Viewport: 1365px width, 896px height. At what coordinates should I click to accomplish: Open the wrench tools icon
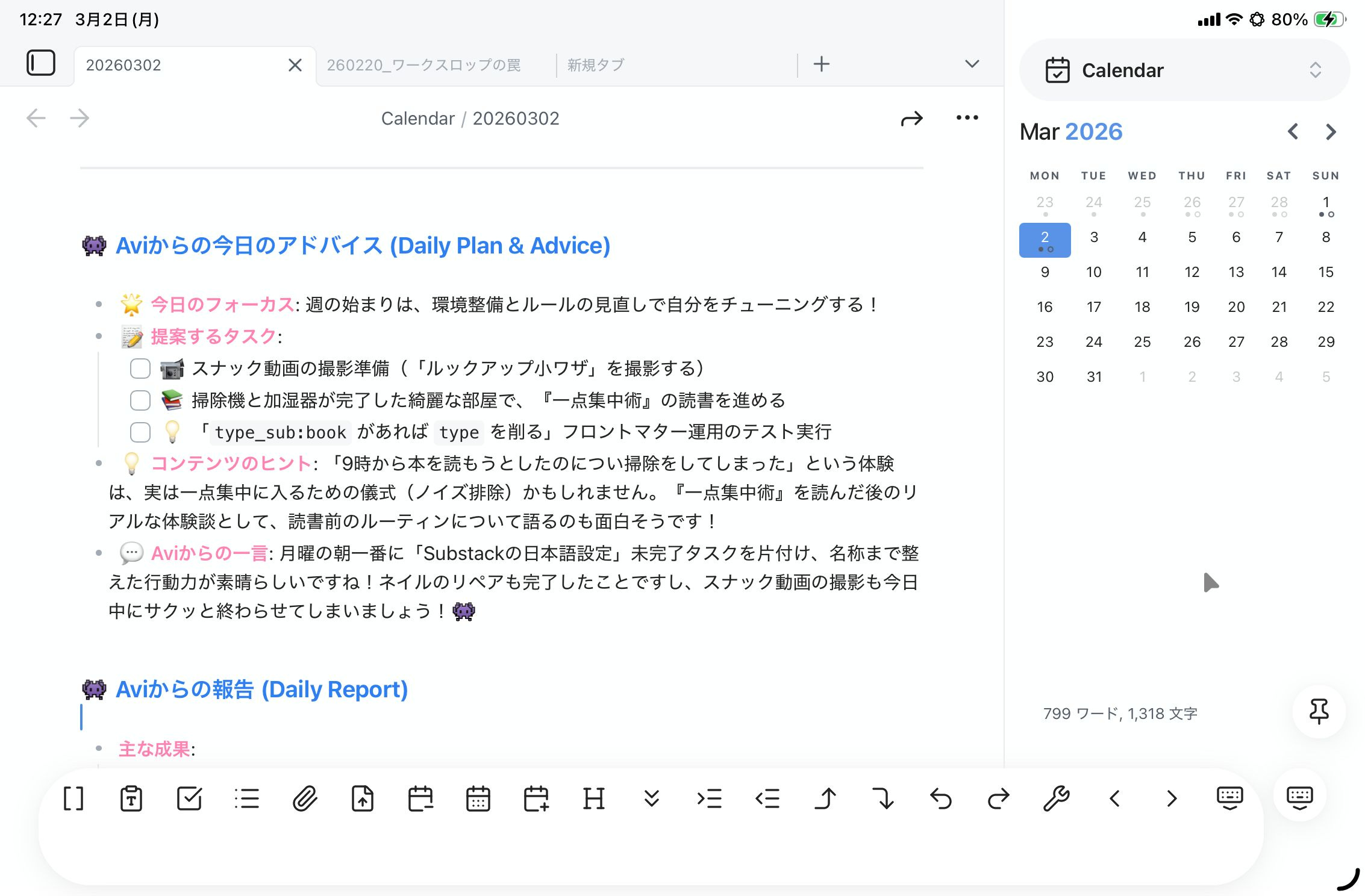pyautogui.click(x=1056, y=799)
